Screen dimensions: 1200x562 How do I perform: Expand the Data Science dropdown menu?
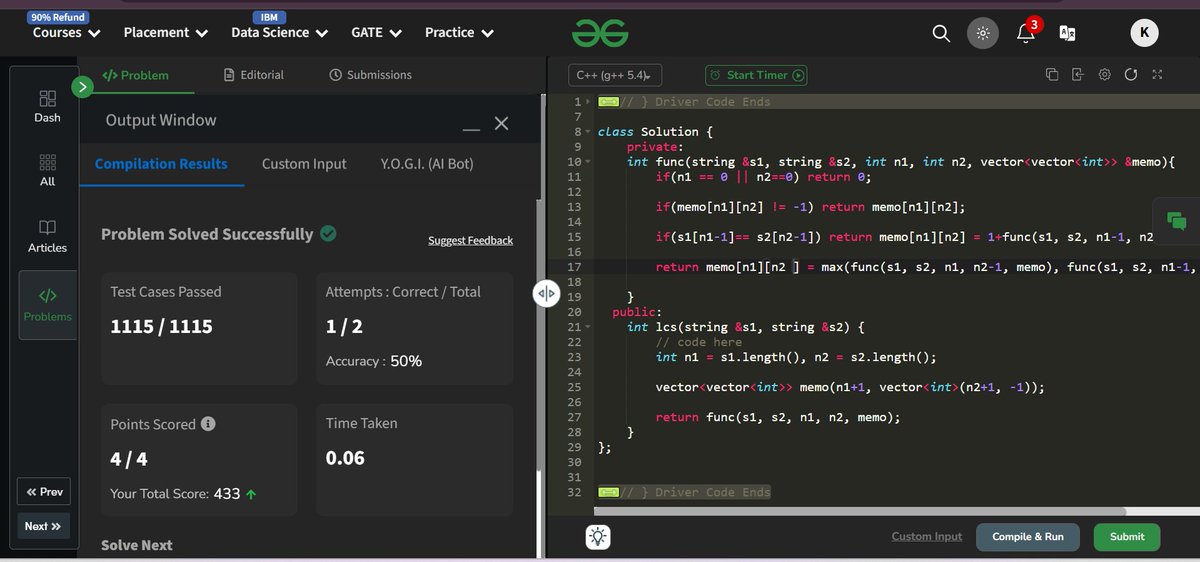279,32
